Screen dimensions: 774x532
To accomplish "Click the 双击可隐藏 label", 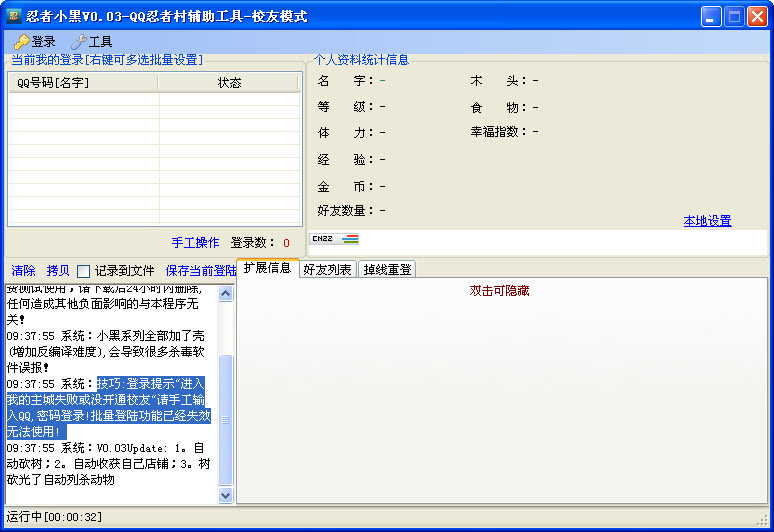I will coord(499,291).
